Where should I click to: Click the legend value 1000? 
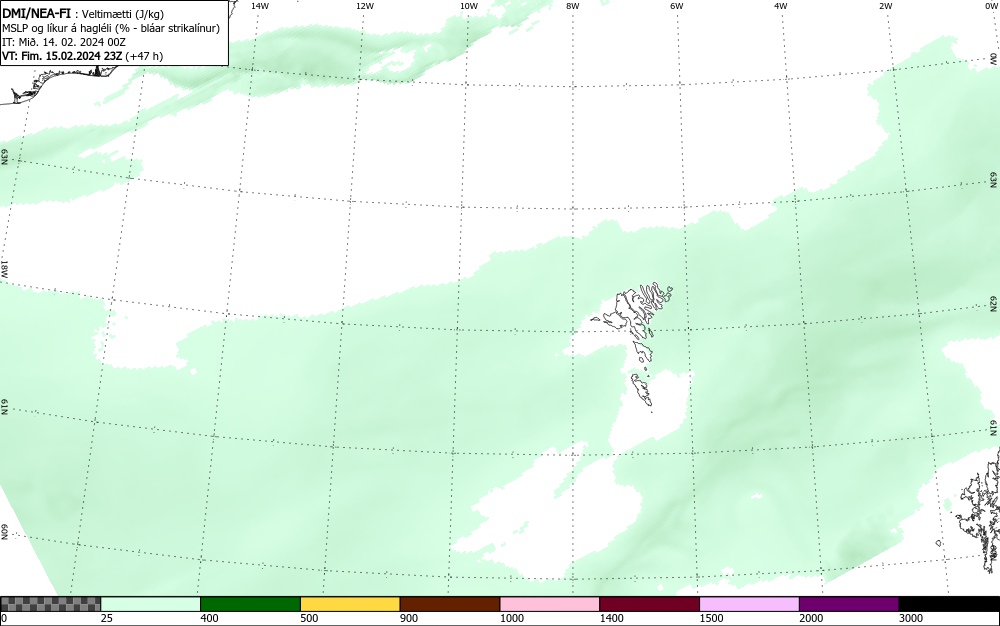click(511, 618)
